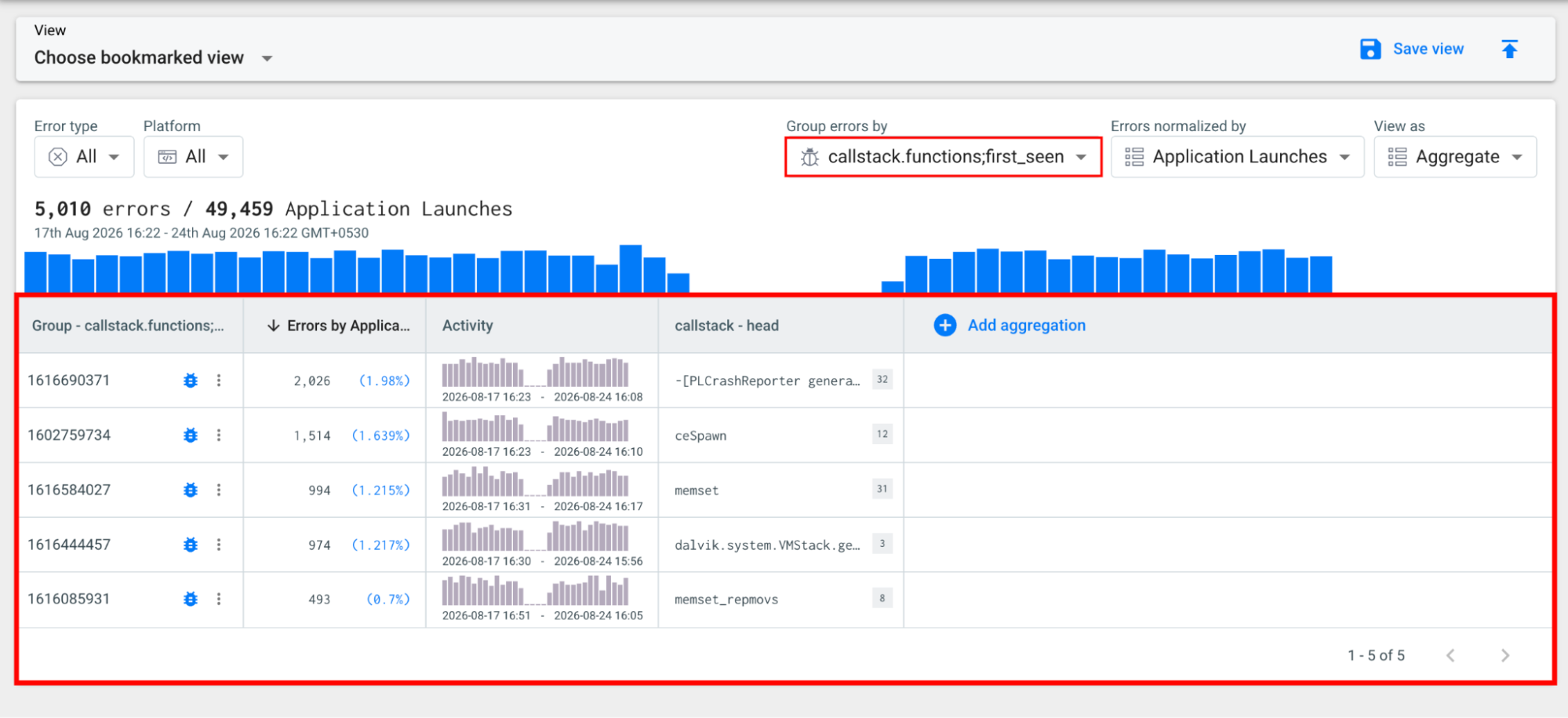The width and height of the screenshot is (1568, 718).
Task: Click the stack count badge 31 in memset row
Action: click(882, 489)
